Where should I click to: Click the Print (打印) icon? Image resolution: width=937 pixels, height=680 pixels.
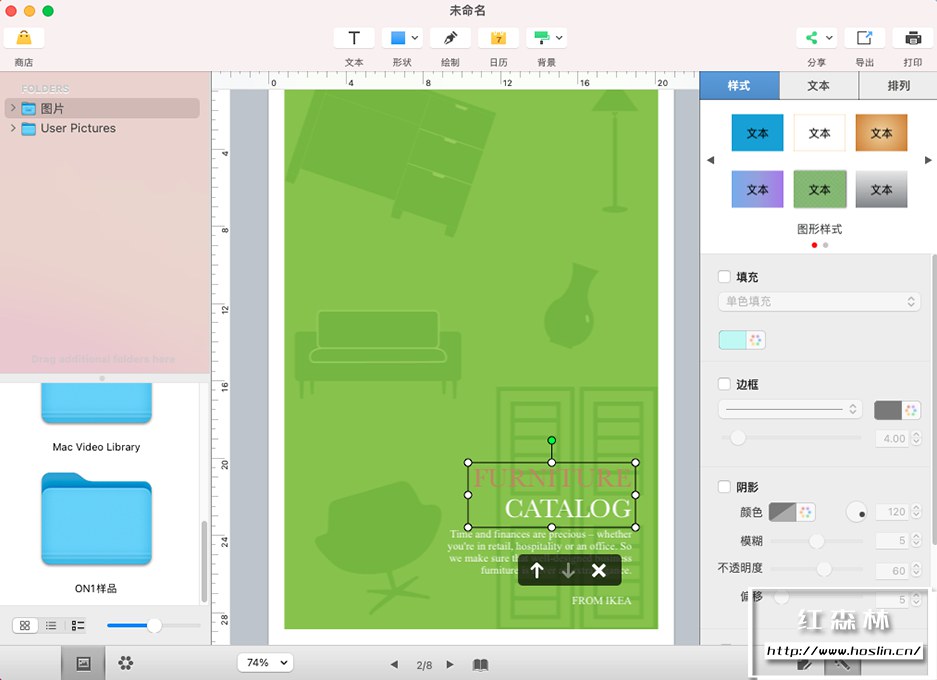click(912, 38)
